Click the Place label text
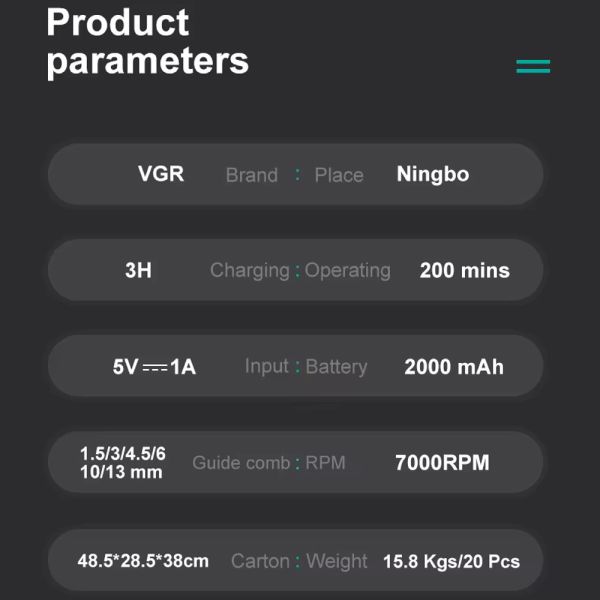 [x=339, y=175]
